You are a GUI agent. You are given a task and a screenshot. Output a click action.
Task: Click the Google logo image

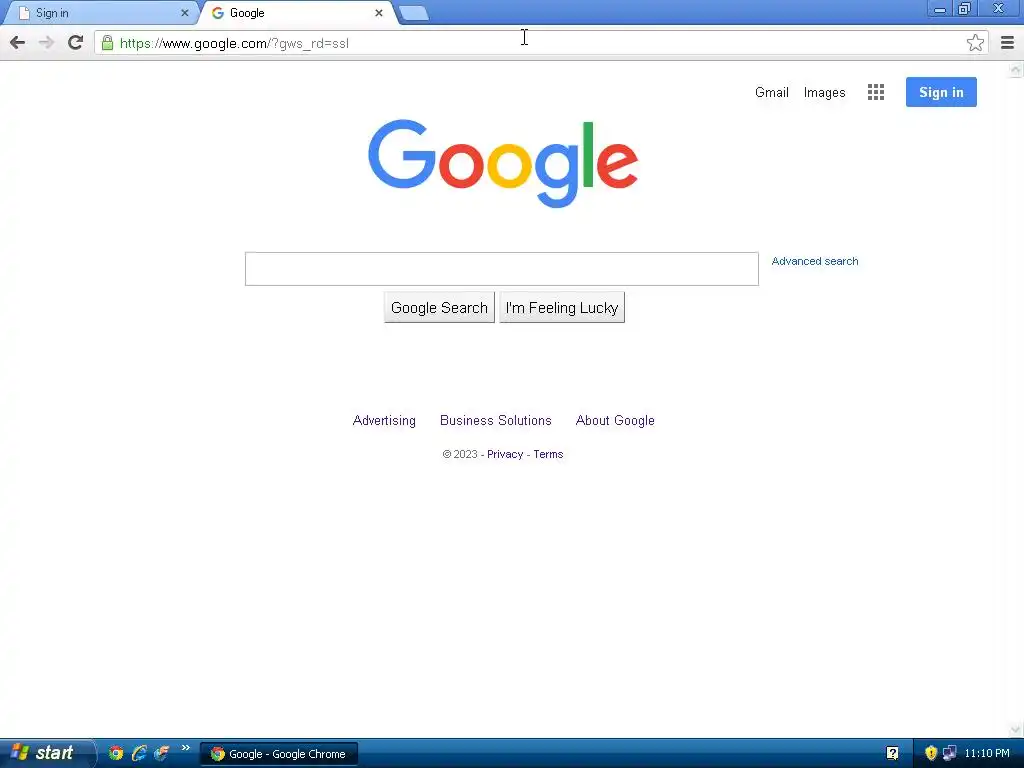503,163
